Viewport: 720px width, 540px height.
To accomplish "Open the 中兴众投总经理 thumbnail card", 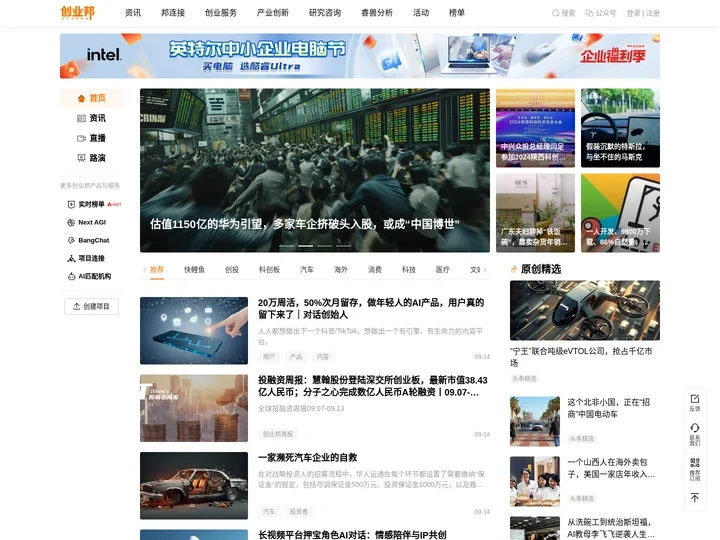I will [535, 128].
